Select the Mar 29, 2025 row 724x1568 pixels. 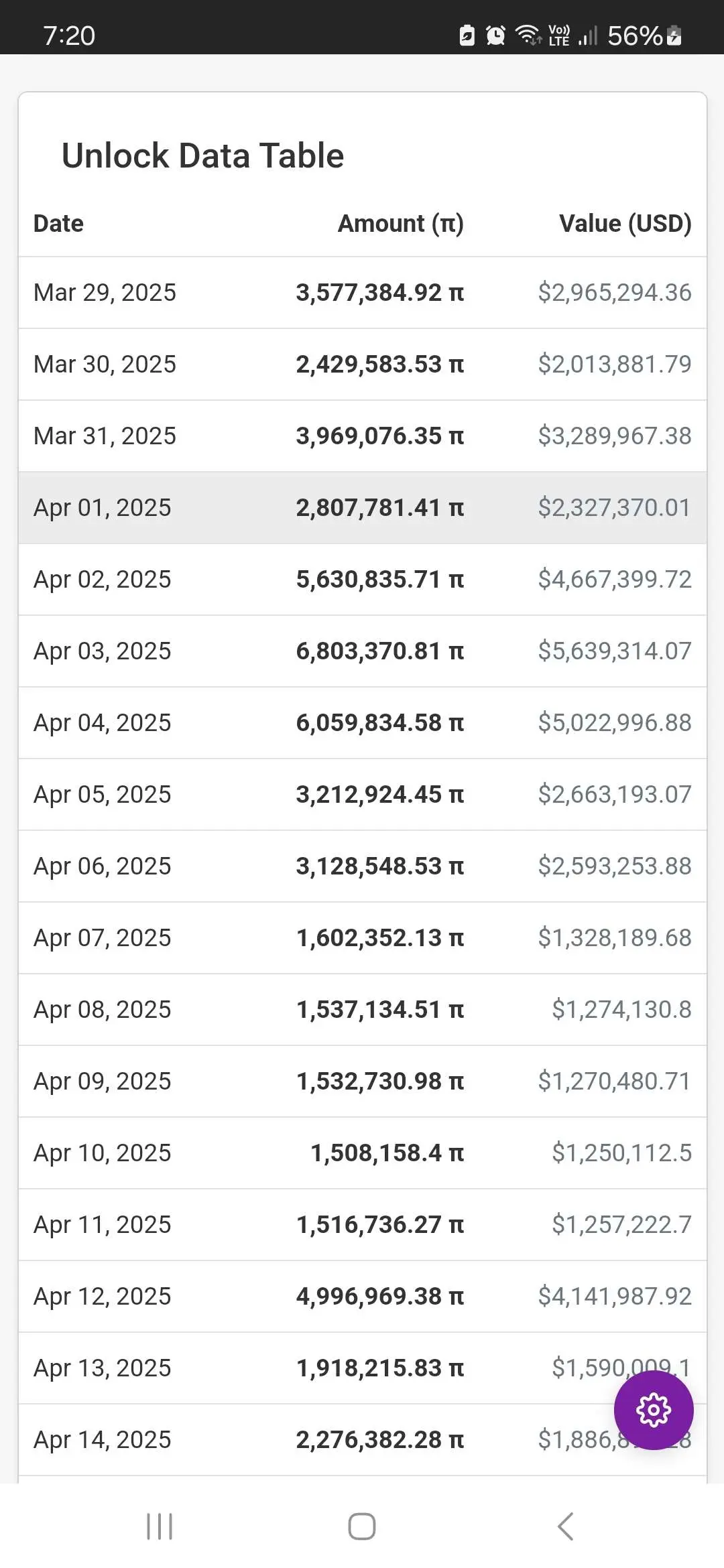tap(363, 293)
